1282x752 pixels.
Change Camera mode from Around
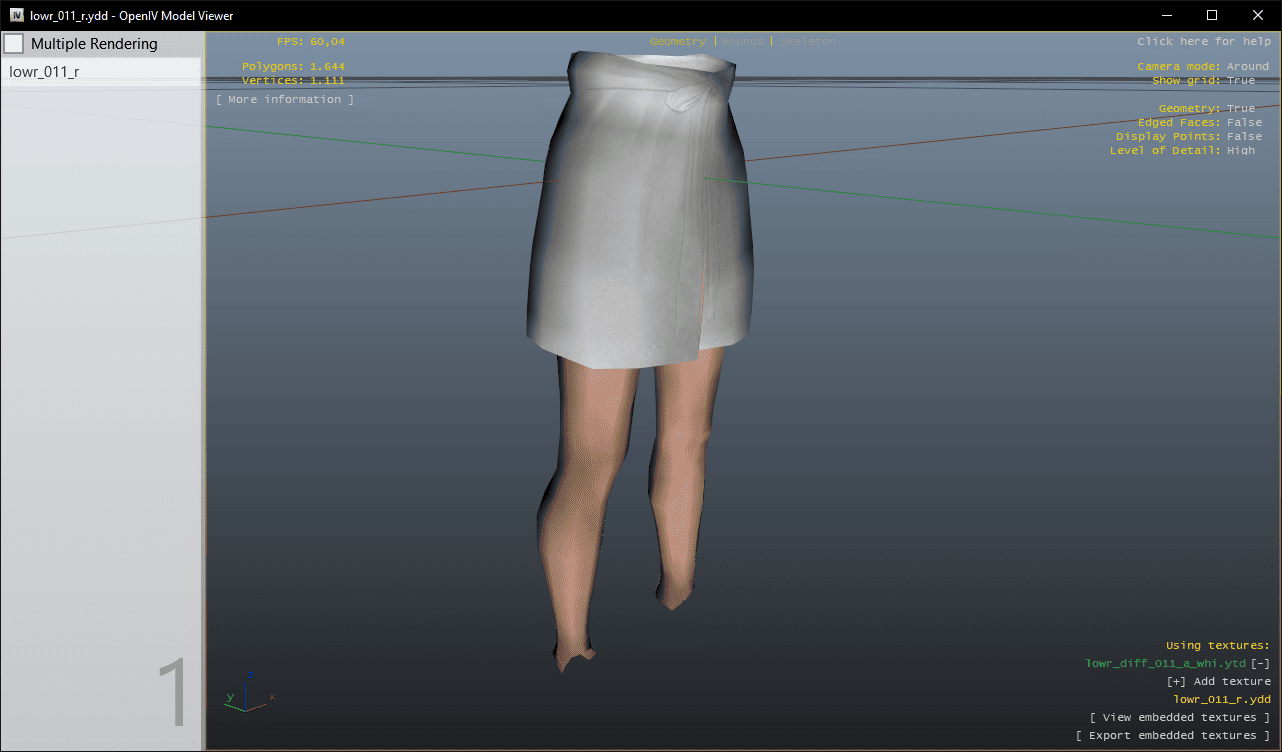[1247, 67]
